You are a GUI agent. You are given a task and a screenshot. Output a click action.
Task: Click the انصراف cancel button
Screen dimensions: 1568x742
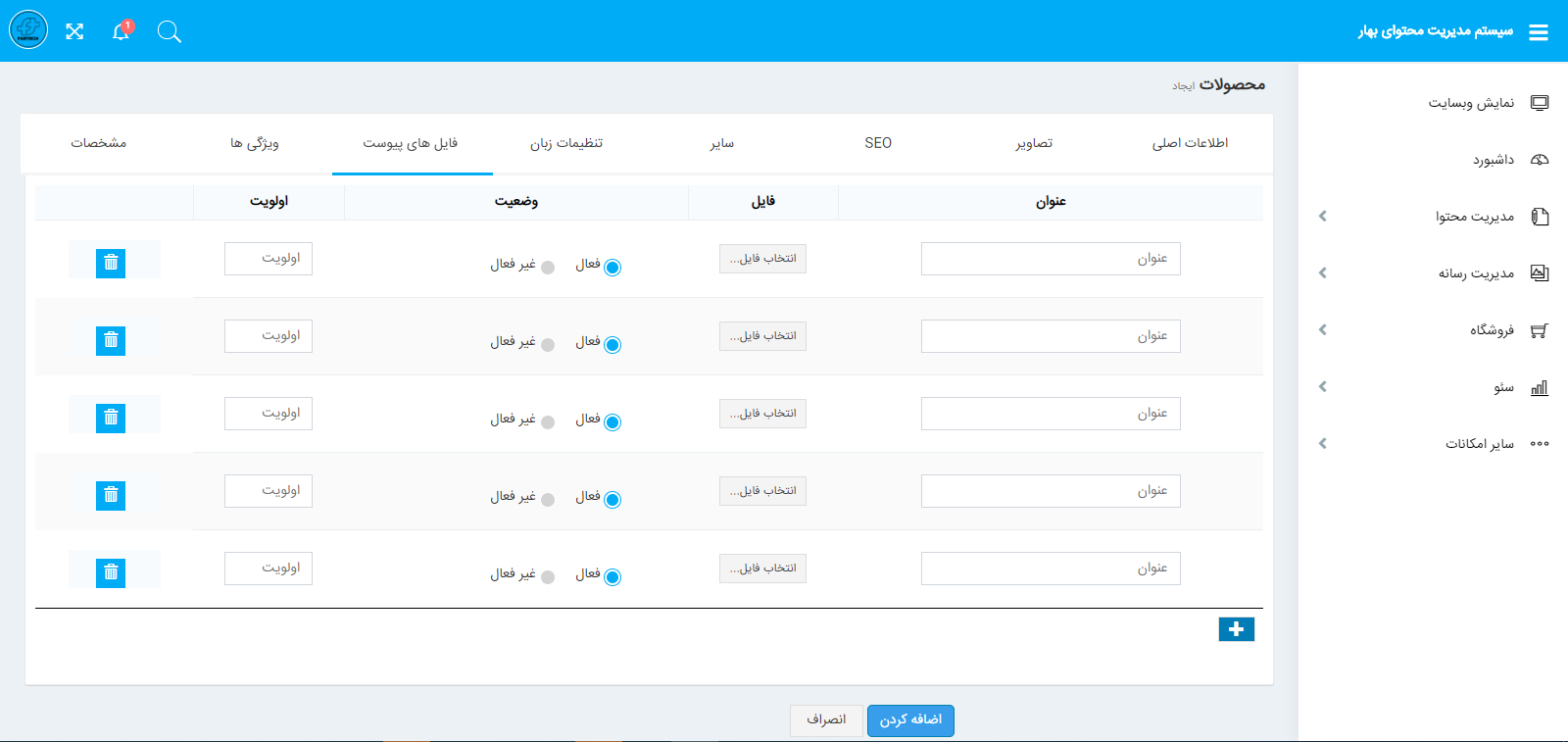coord(826,720)
